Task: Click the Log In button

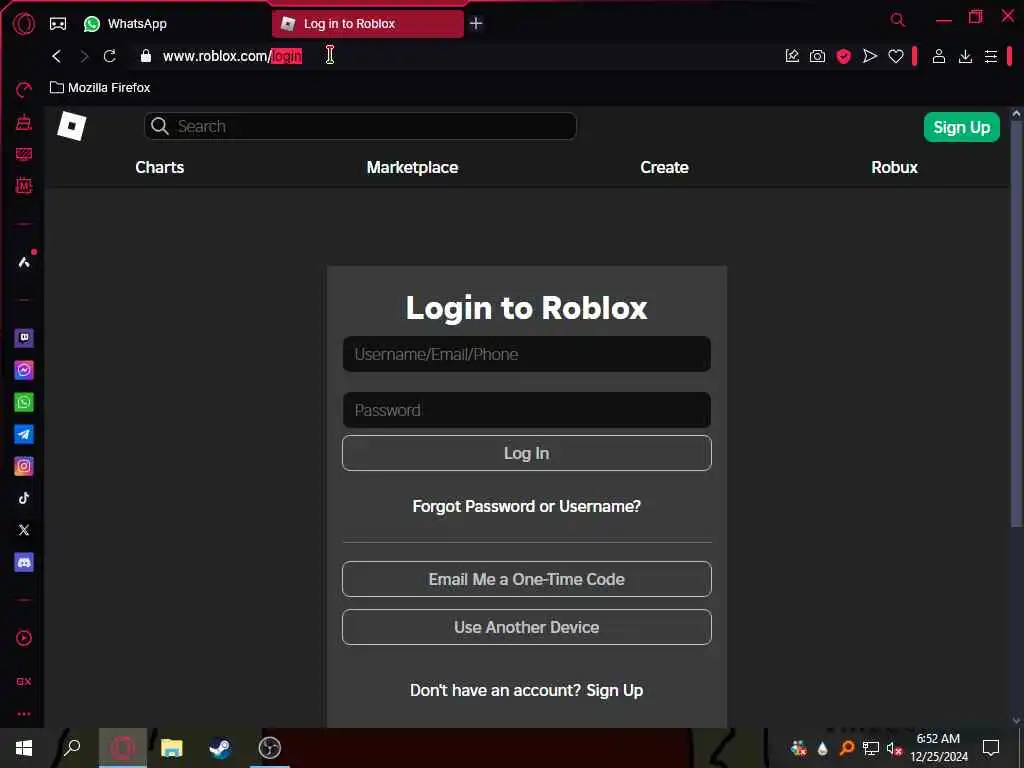Action: tap(526, 453)
